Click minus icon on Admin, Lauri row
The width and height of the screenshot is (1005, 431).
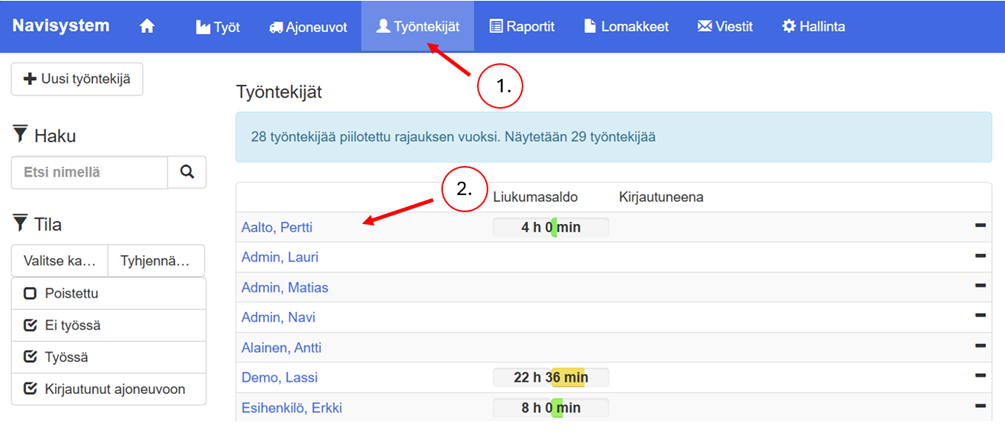[x=980, y=257]
